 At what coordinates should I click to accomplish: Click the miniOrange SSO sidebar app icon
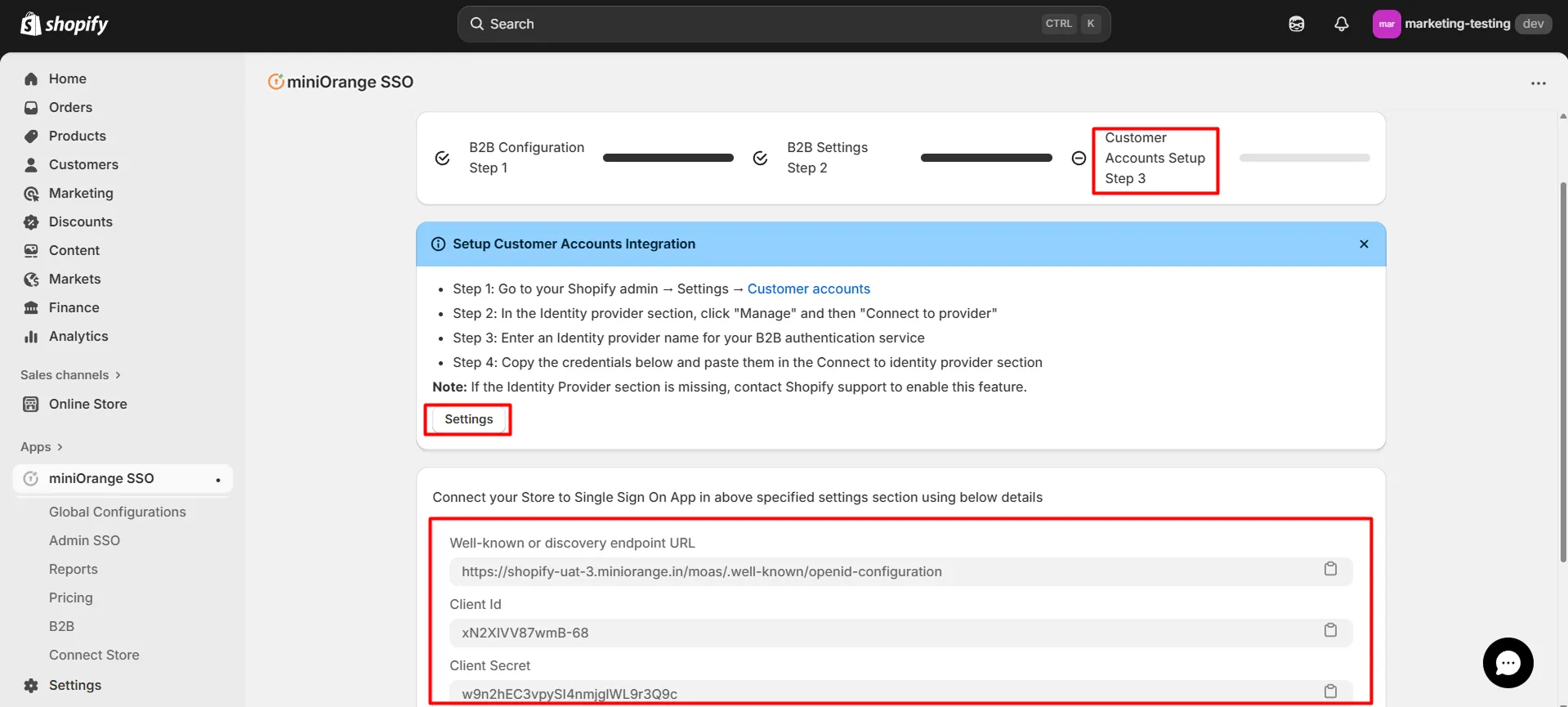tap(31, 478)
